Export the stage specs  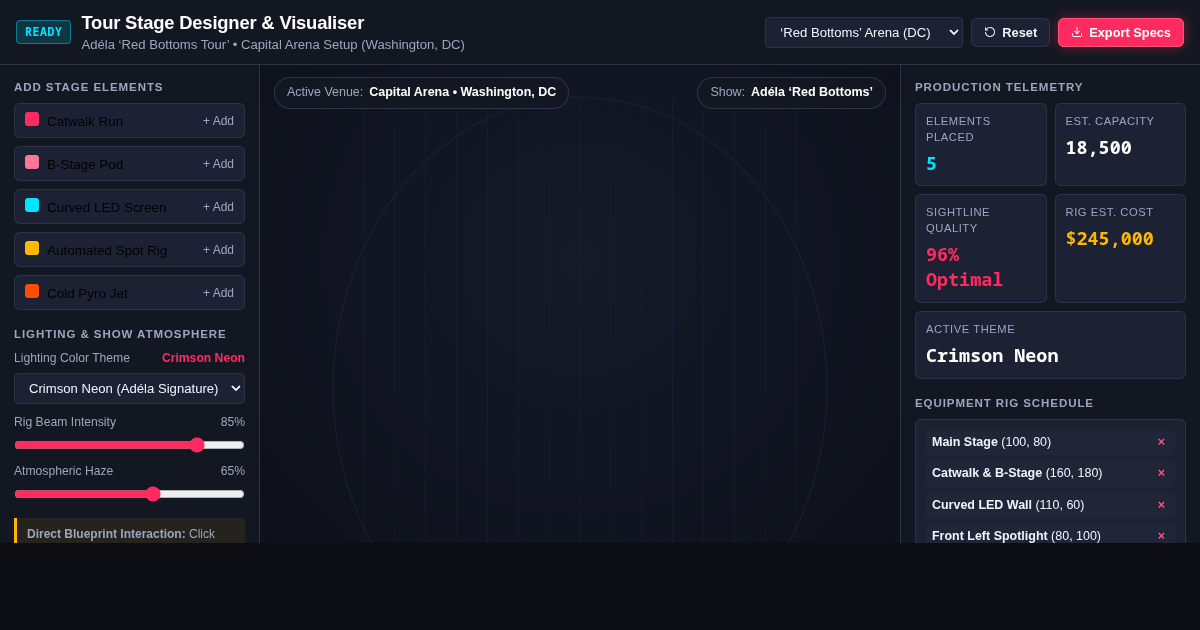pos(1121,32)
